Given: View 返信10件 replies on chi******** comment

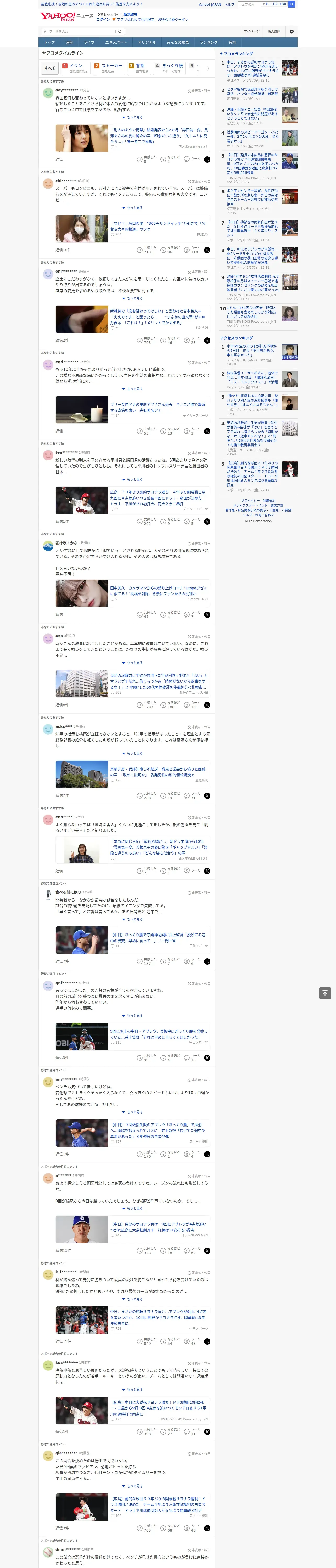Looking at the screenshot, I should pos(63,250).
